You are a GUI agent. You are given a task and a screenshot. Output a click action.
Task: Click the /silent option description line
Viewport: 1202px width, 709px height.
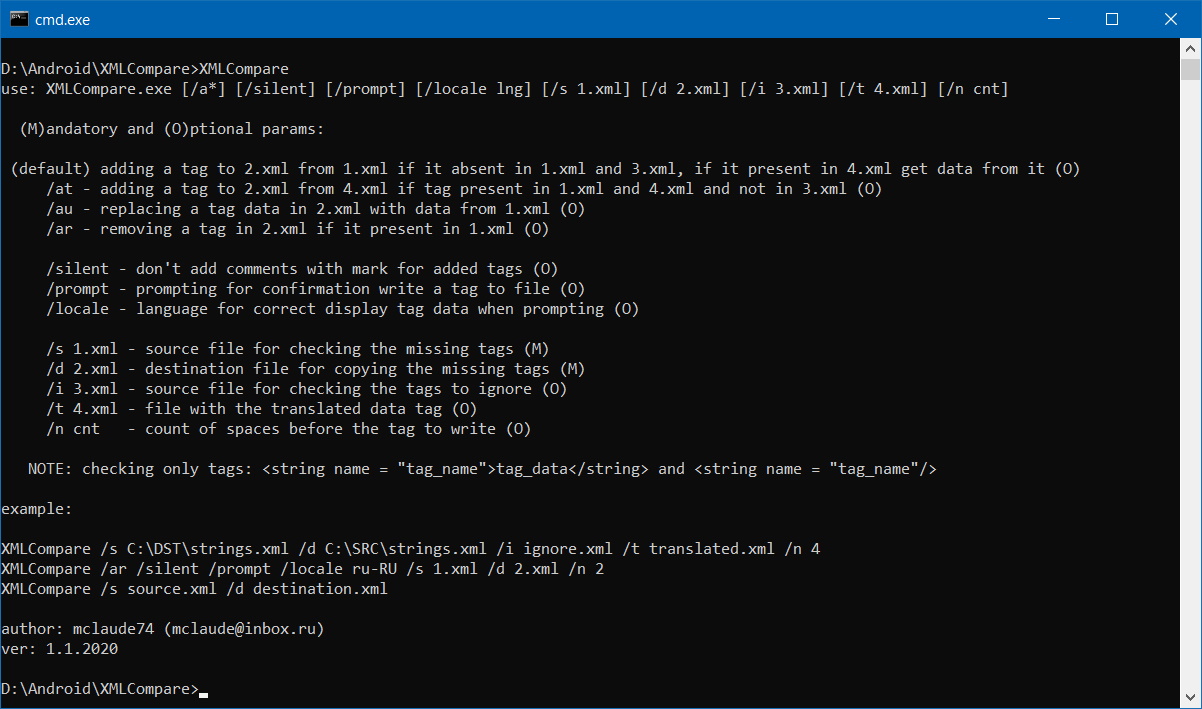[x=302, y=269]
